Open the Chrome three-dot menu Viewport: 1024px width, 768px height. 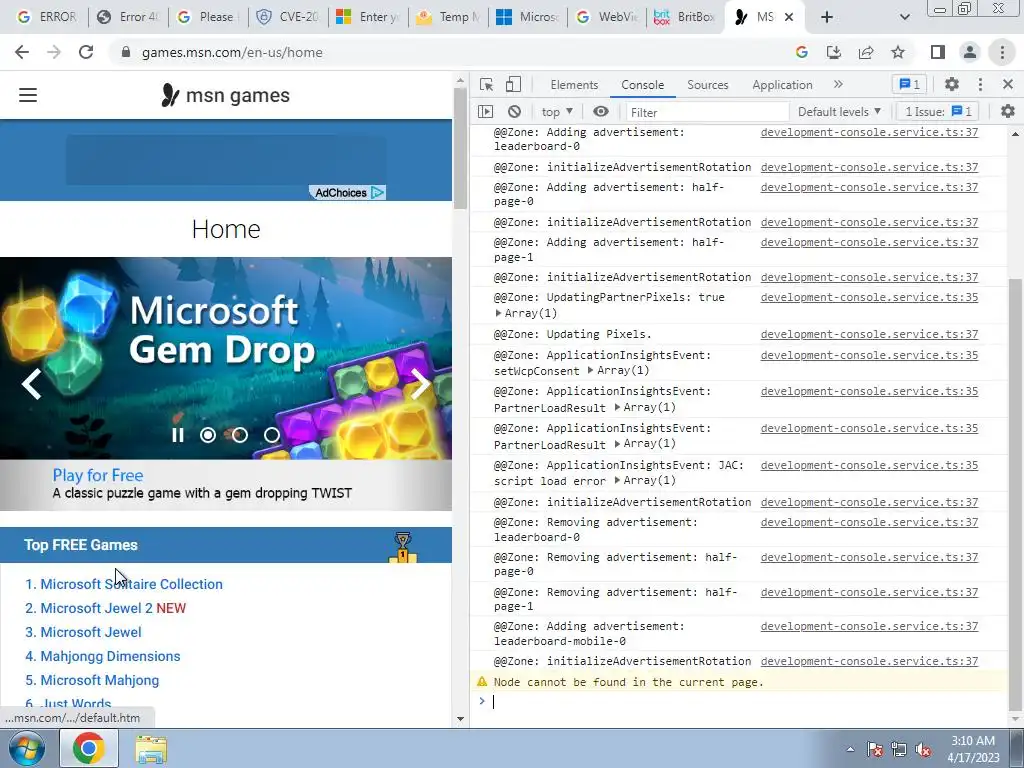[x=1002, y=52]
